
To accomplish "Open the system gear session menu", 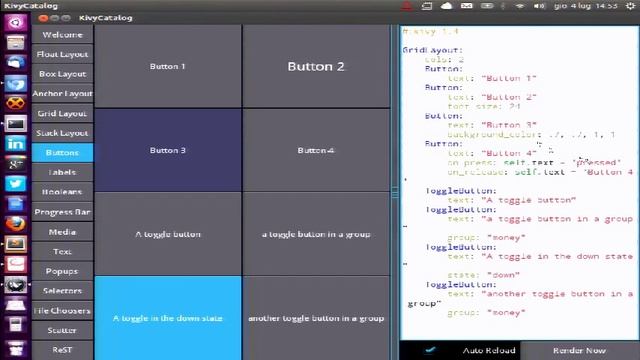I will pos(631,6).
